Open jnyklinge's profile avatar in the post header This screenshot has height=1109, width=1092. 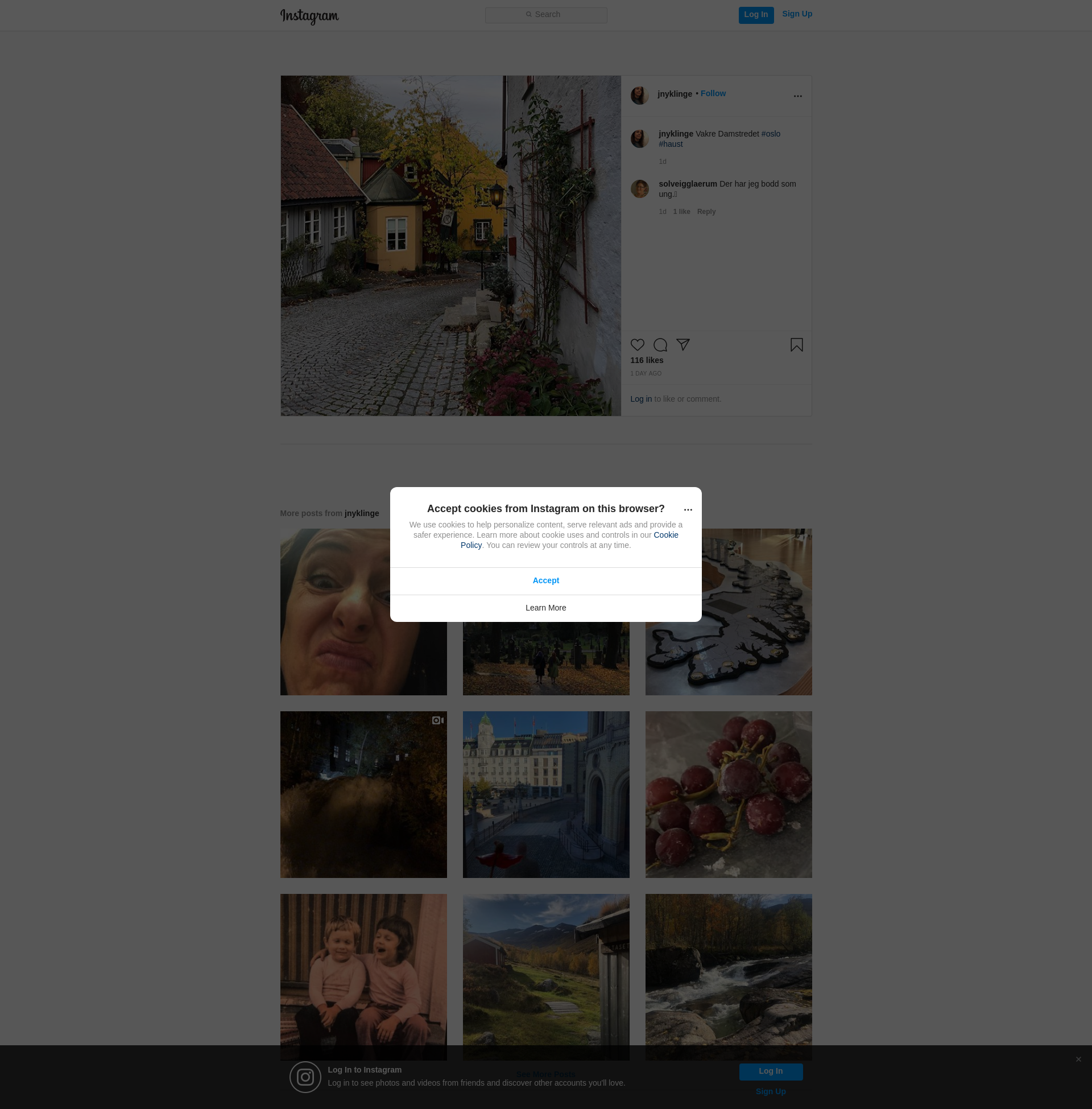(x=639, y=96)
